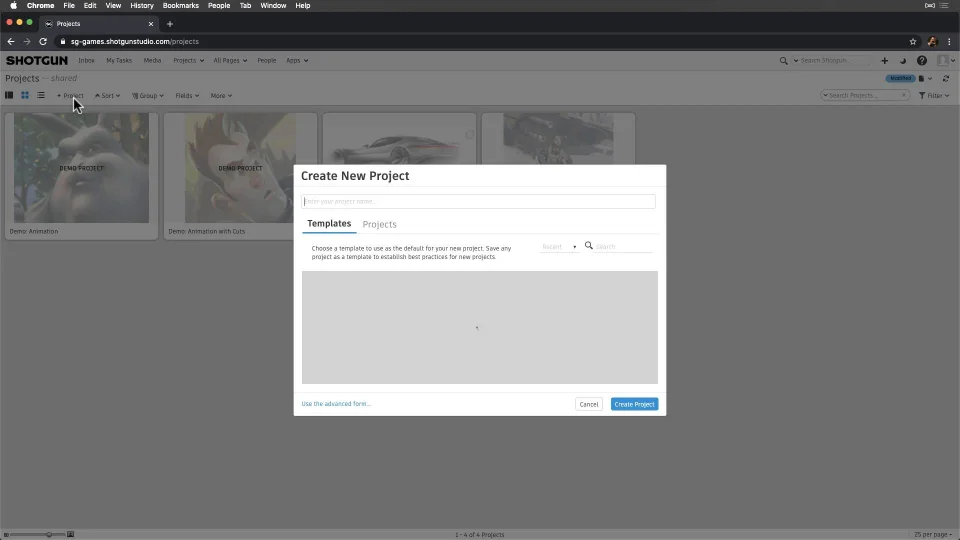960x540 pixels.
Task: Open the user avatar menu
Action: (x=945, y=61)
